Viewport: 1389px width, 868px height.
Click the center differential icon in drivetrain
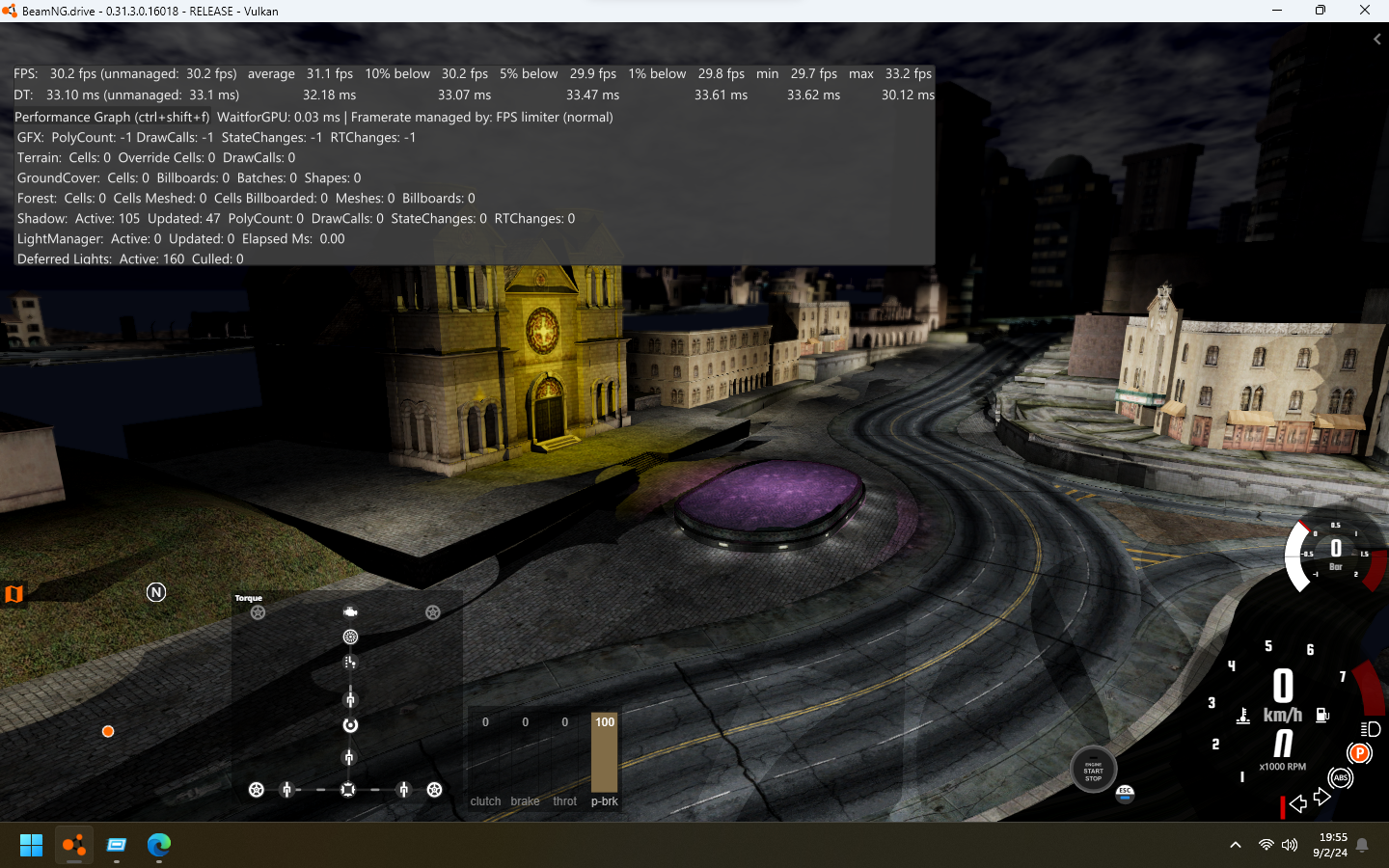[350, 725]
